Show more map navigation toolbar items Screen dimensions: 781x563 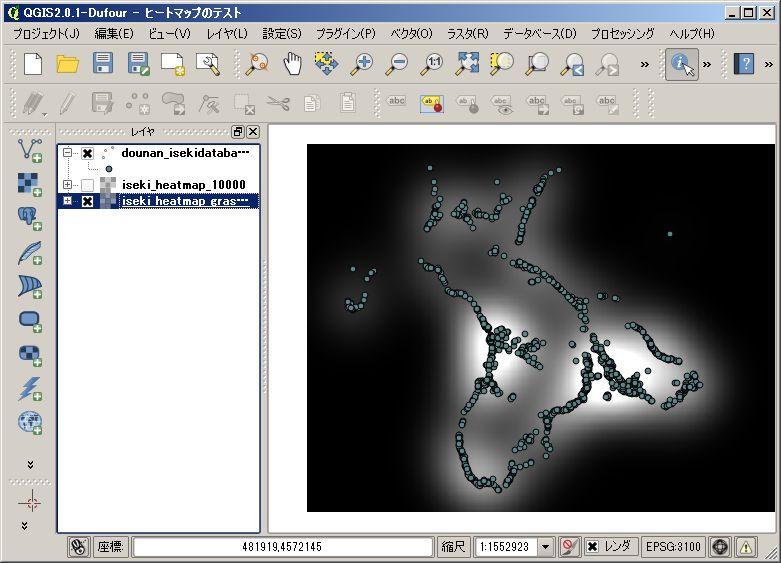click(645, 64)
